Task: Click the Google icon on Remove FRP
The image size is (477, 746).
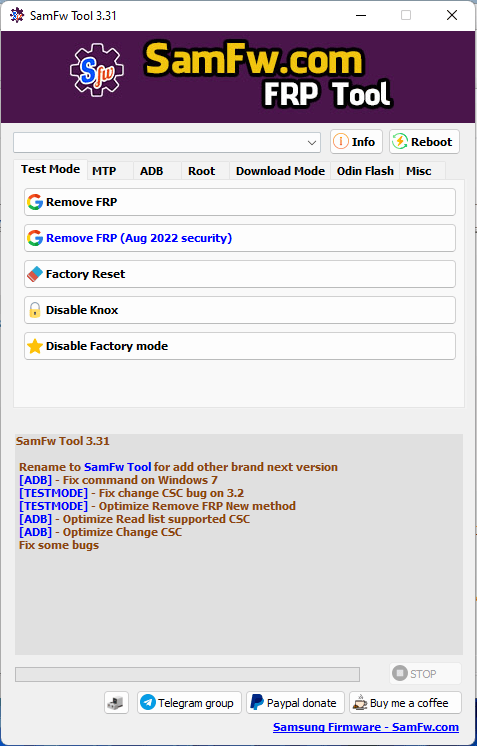Action: click(x=35, y=202)
